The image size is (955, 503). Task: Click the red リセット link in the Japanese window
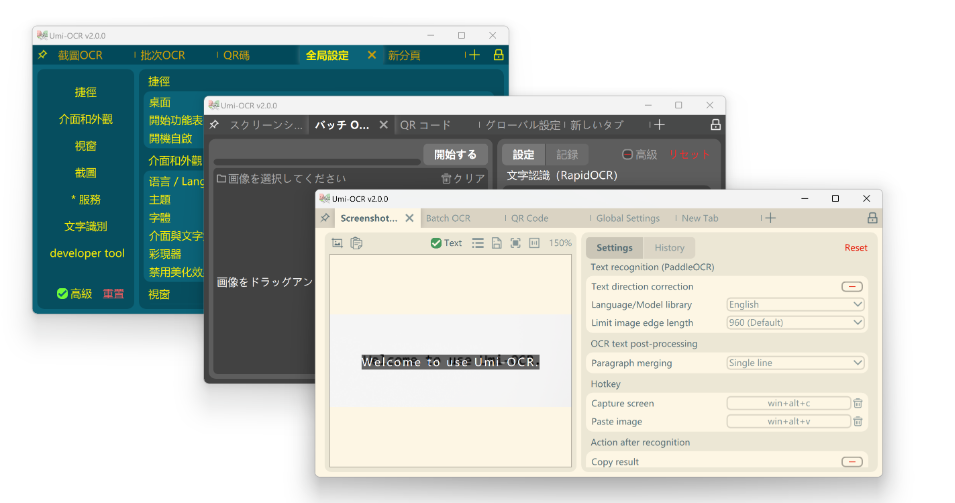click(x=689, y=155)
